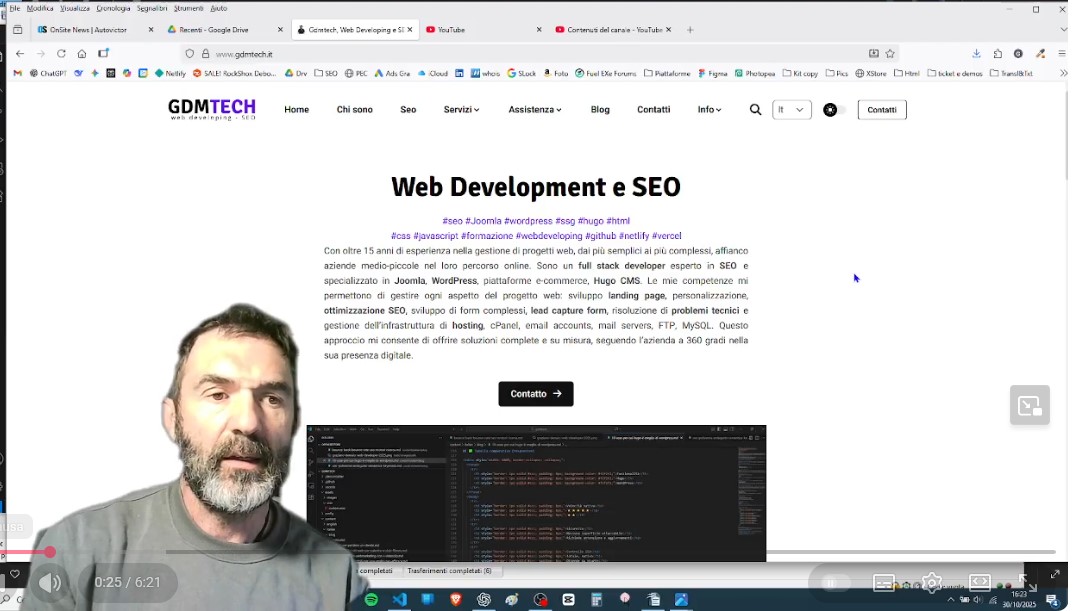Mute the video audio
1073x611 pixels.
click(50, 582)
